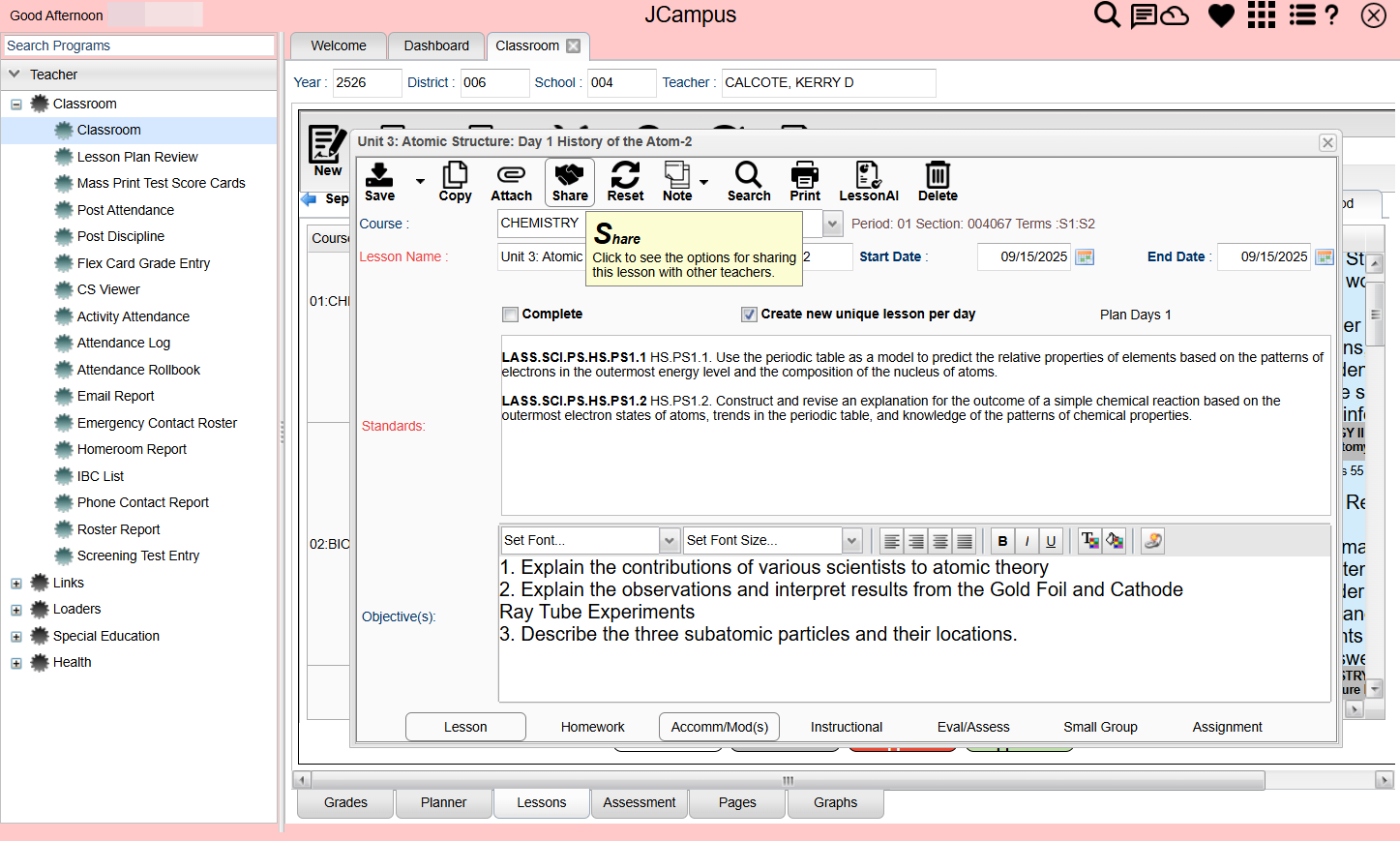Image resolution: width=1400 pixels, height=841 pixels.
Task: Pick a text color in the editor
Action: 1089,541
